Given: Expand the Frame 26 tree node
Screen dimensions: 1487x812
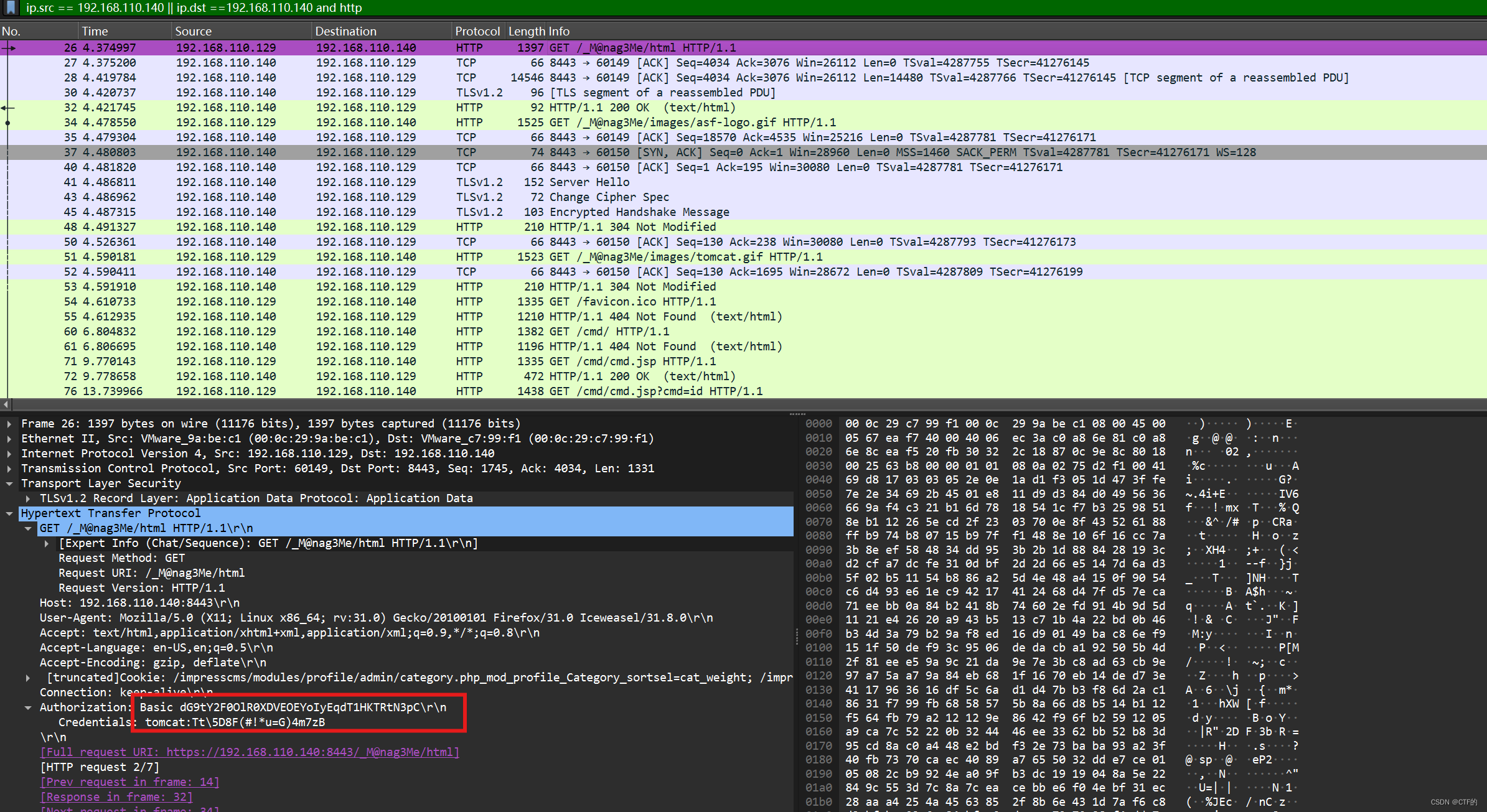Looking at the screenshot, I should [9, 424].
